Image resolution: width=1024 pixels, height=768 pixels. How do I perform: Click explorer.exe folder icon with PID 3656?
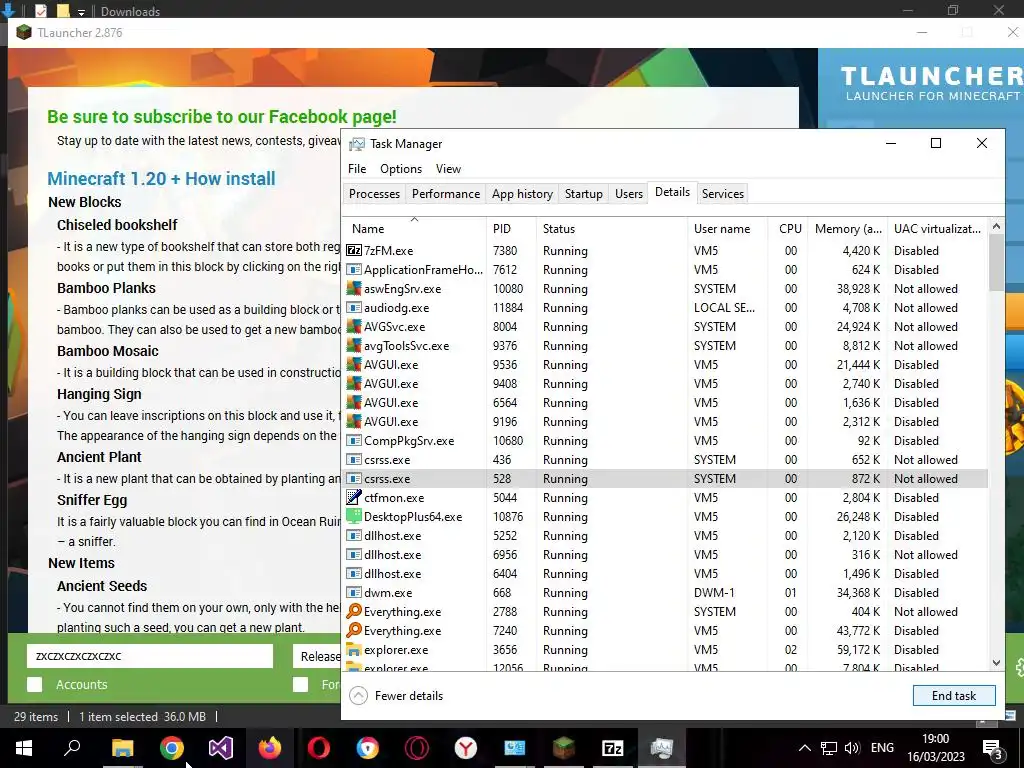[x=353, y=650]
